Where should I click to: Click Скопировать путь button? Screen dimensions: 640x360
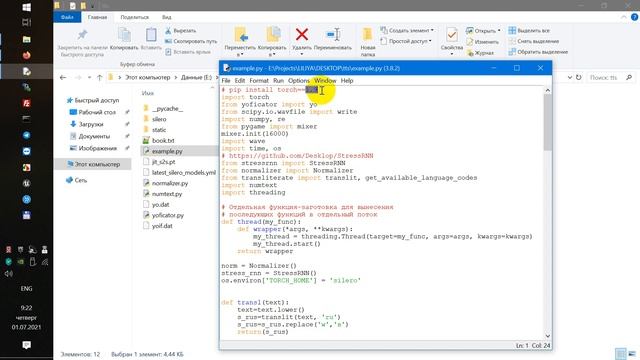(x=191, y=41)
